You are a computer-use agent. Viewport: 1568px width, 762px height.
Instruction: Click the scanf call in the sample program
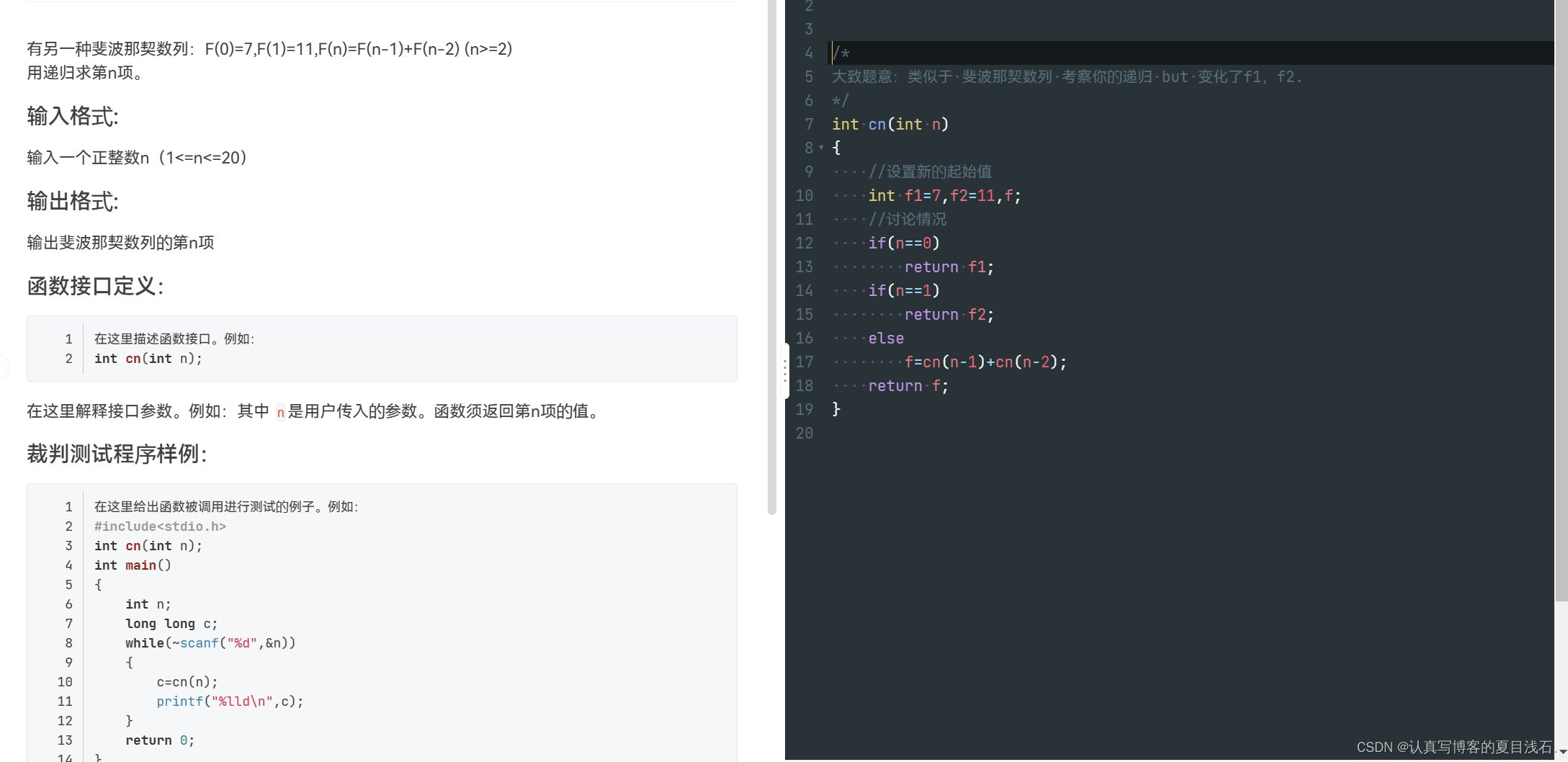(x=200, y=642)
